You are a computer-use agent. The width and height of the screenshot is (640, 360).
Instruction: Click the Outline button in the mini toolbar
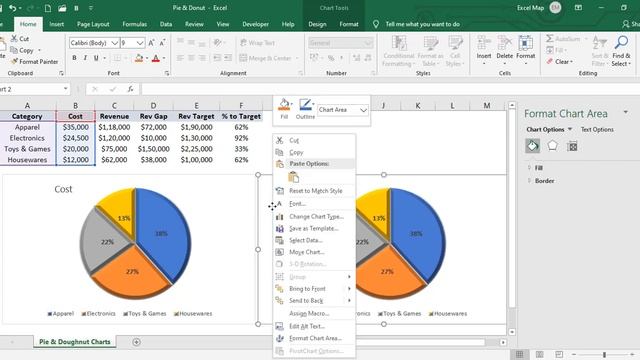click(x=305, y=109)
